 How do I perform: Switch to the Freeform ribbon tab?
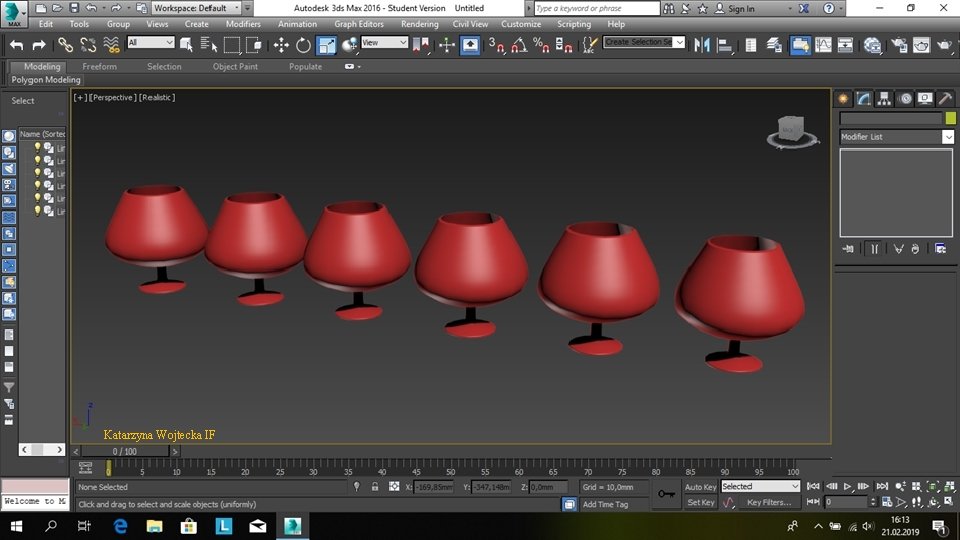click(99, 67)
